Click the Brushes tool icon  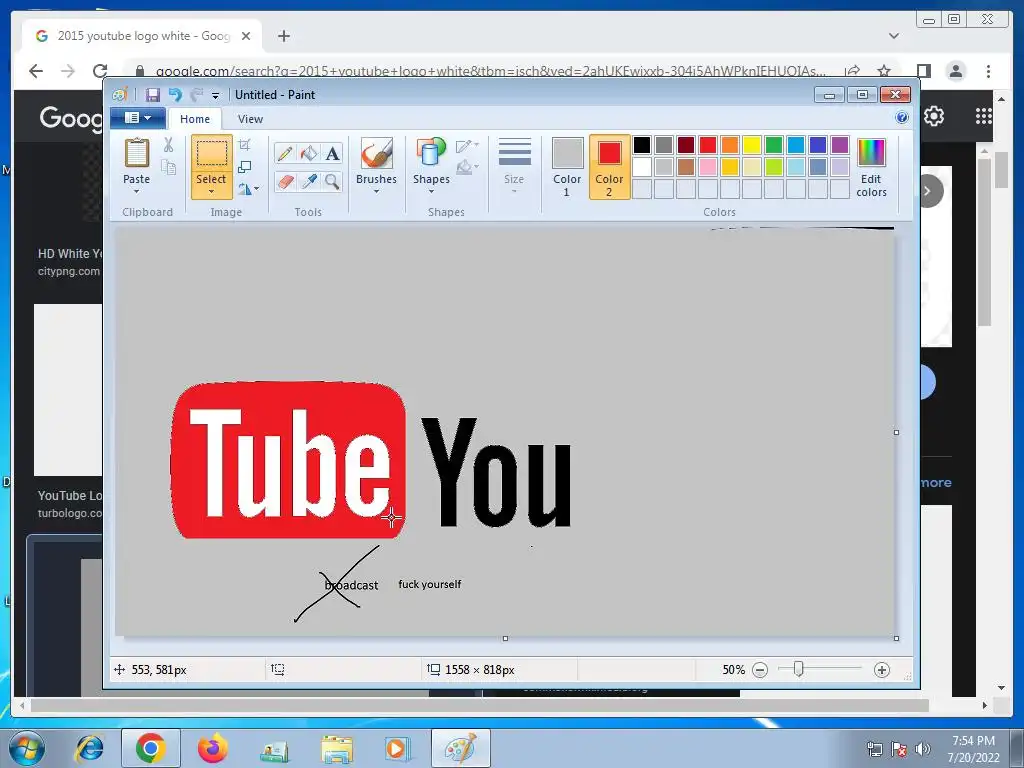tap(376, 153)
